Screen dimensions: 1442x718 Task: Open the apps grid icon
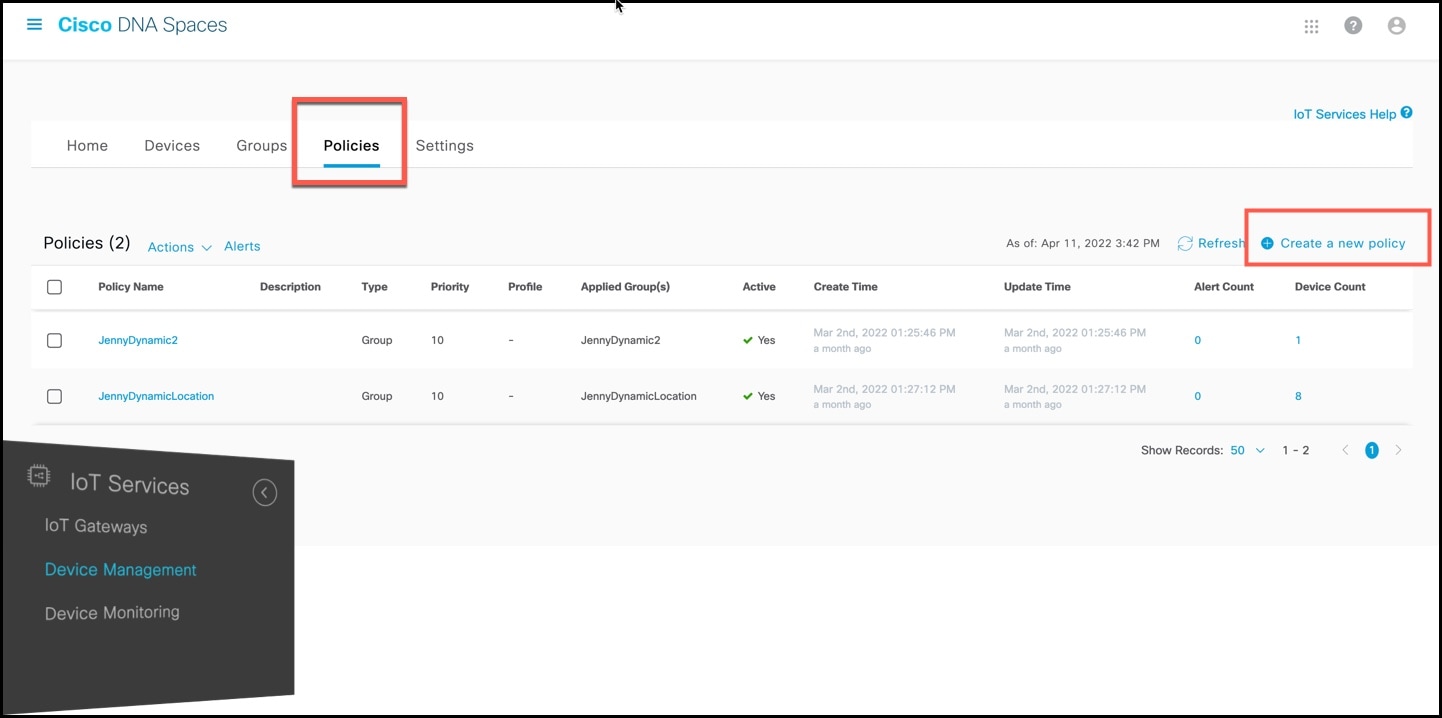[1312, 27]
